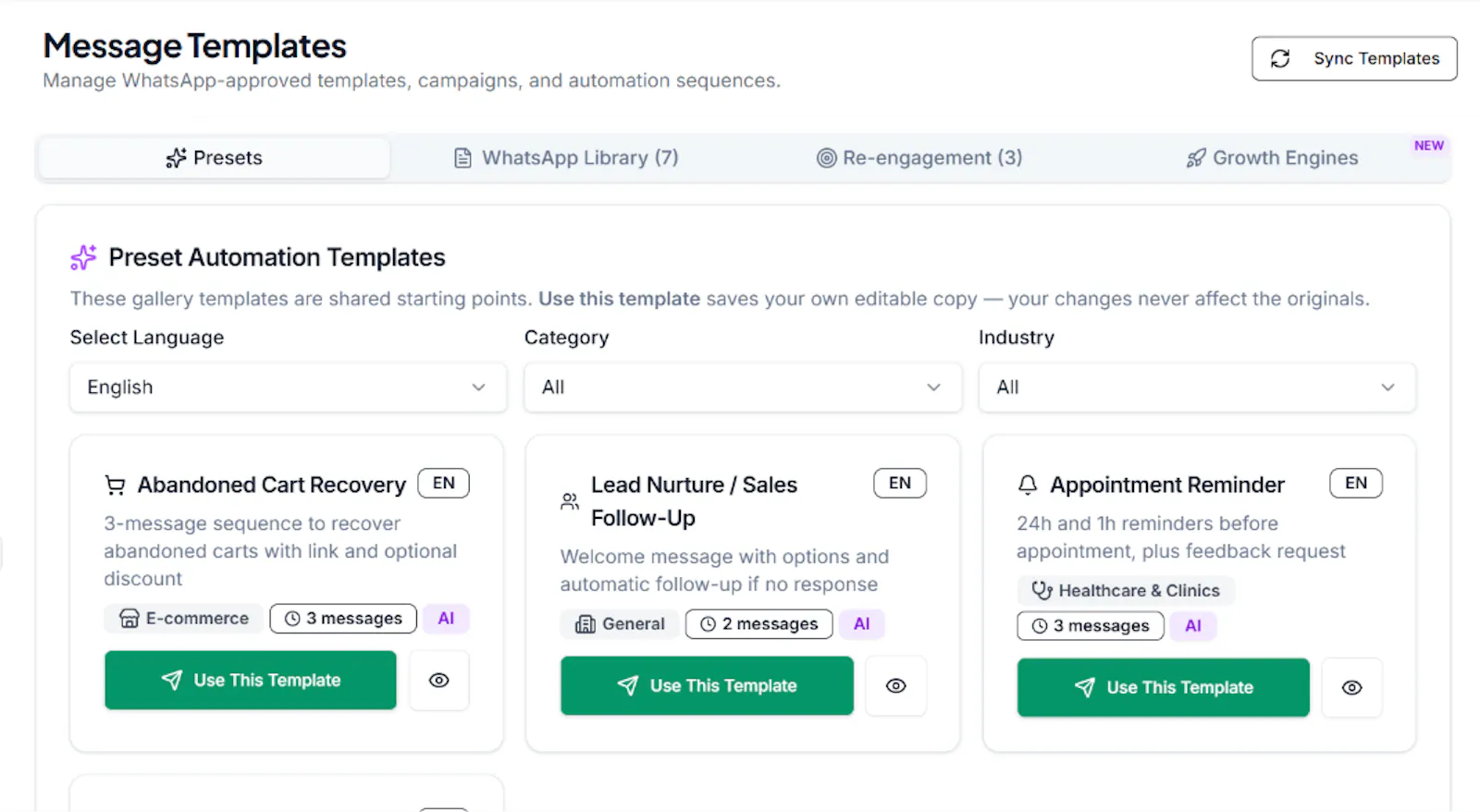
Task: Use the Appointment Reminder template
Action: (1164, 688)
